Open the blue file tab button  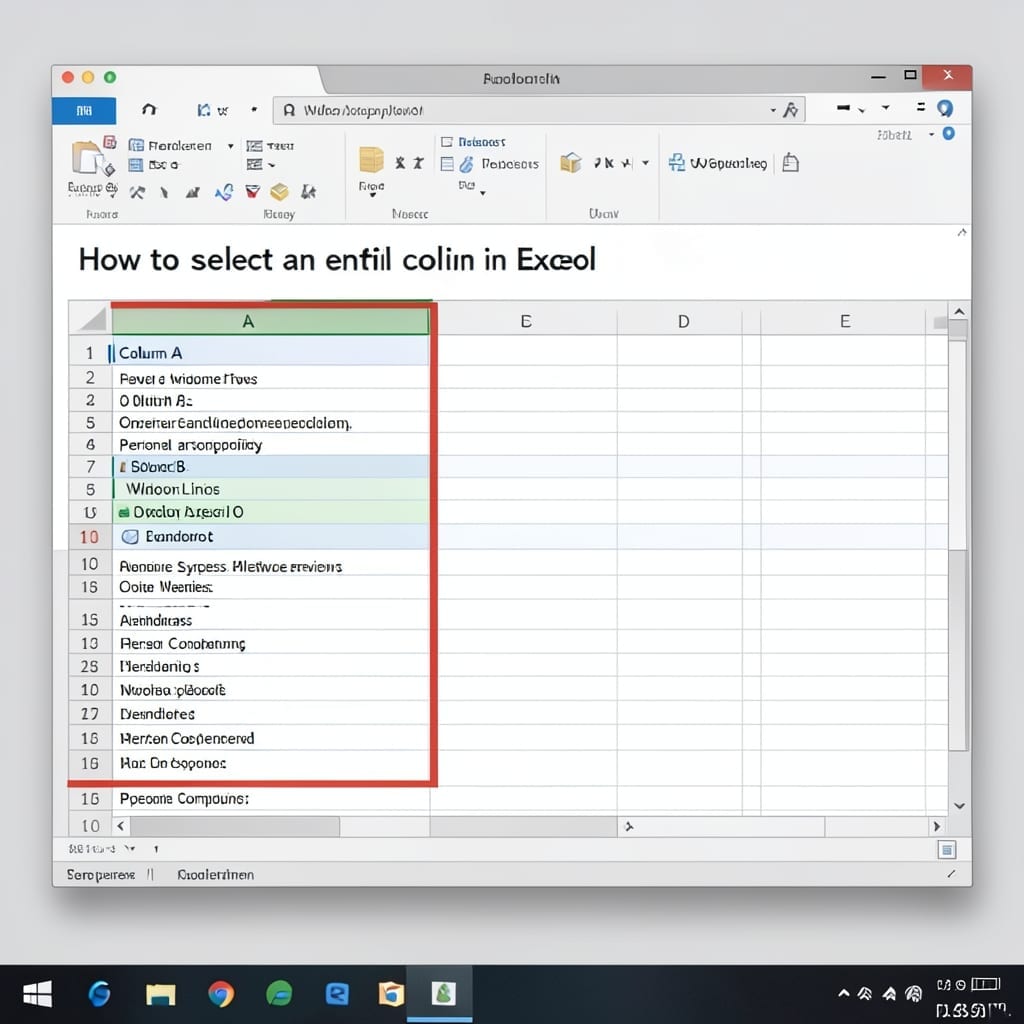tap(84, 110)
